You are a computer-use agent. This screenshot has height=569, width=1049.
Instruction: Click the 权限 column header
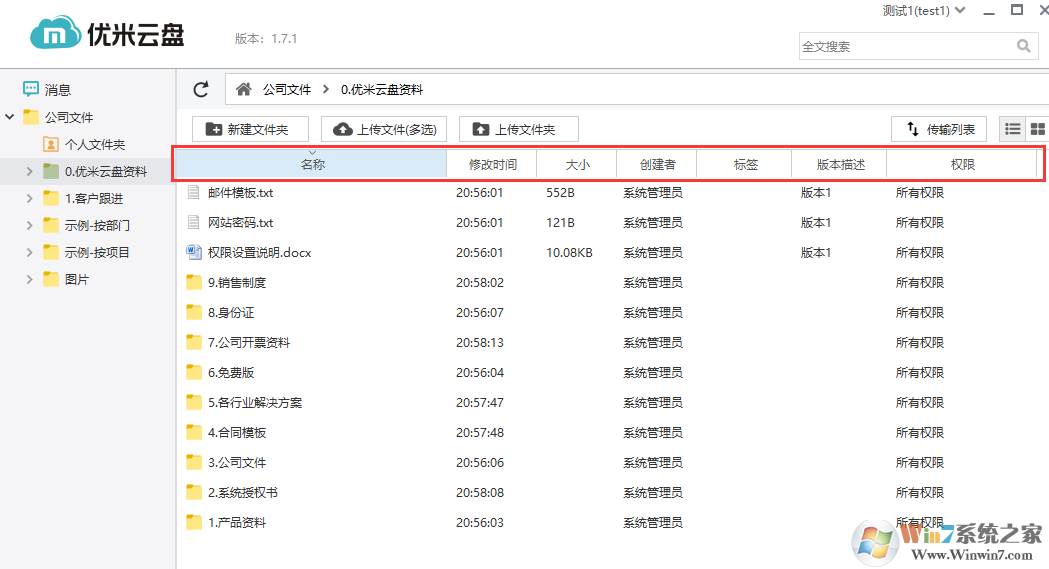tap(963, 164)
